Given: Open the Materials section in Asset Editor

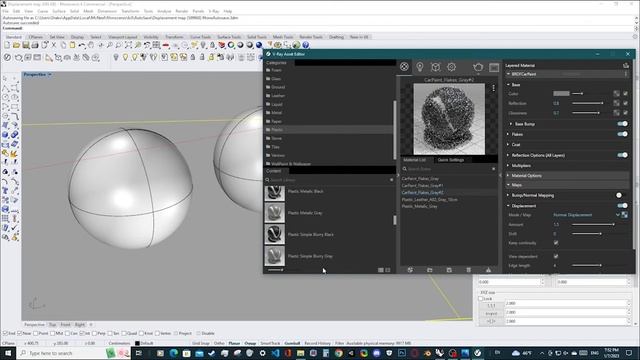Looking at the screenshot, I should coord(404,67).
